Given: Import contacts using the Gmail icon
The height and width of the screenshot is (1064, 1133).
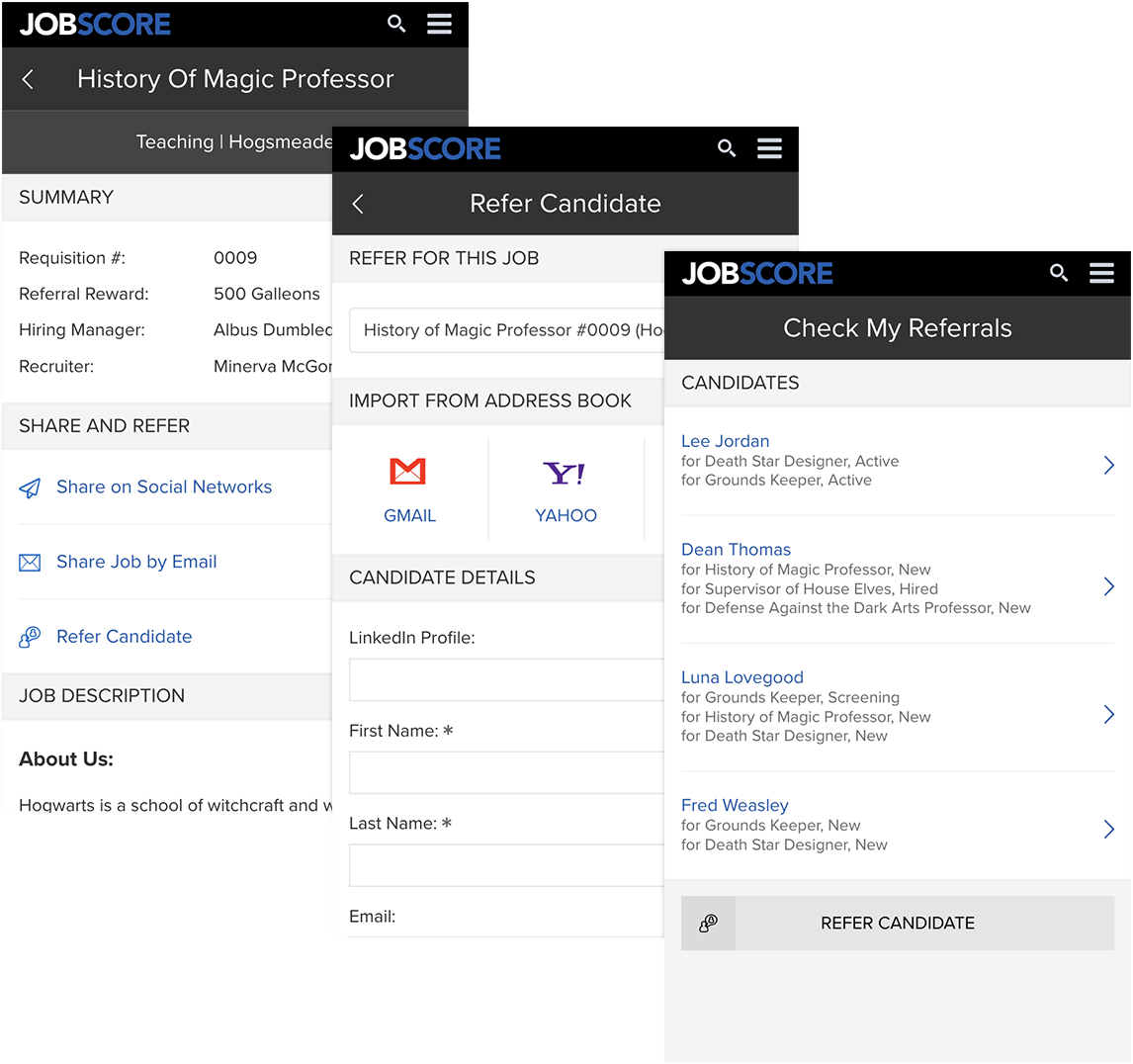Looking at the screenshot, I should tap(409, 473).
